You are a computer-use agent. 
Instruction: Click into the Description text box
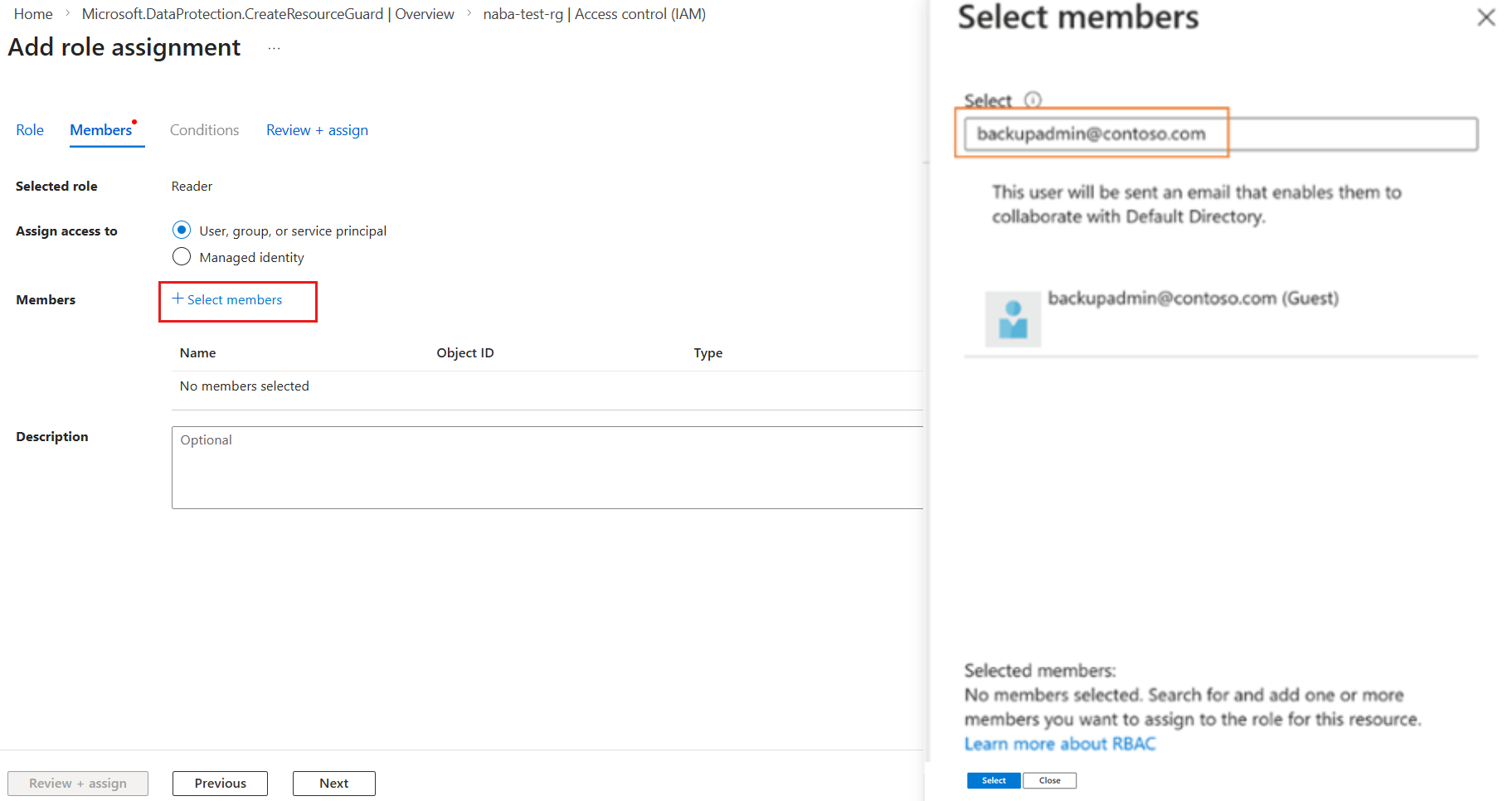point(547,467)
